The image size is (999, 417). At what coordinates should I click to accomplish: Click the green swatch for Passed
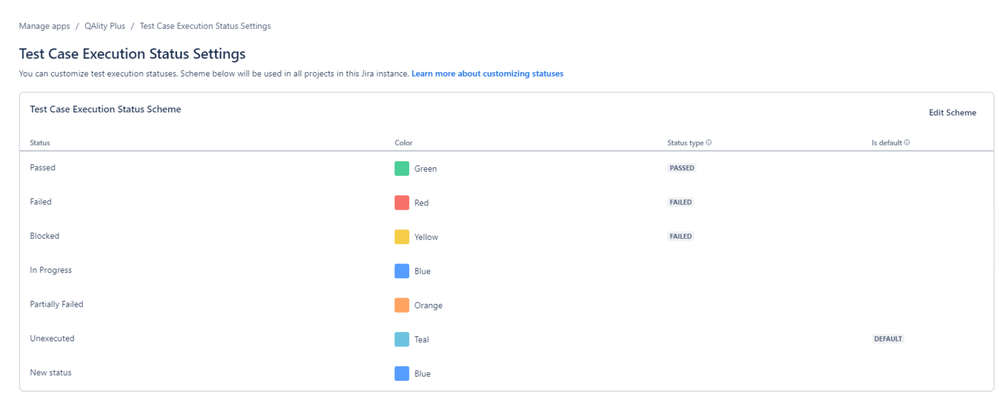point(402,168)
